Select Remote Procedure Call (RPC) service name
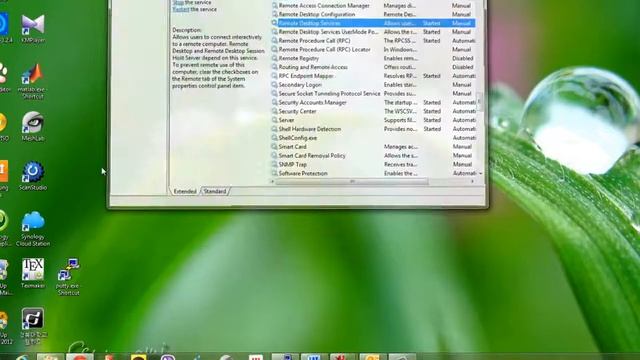 [314, 41]
